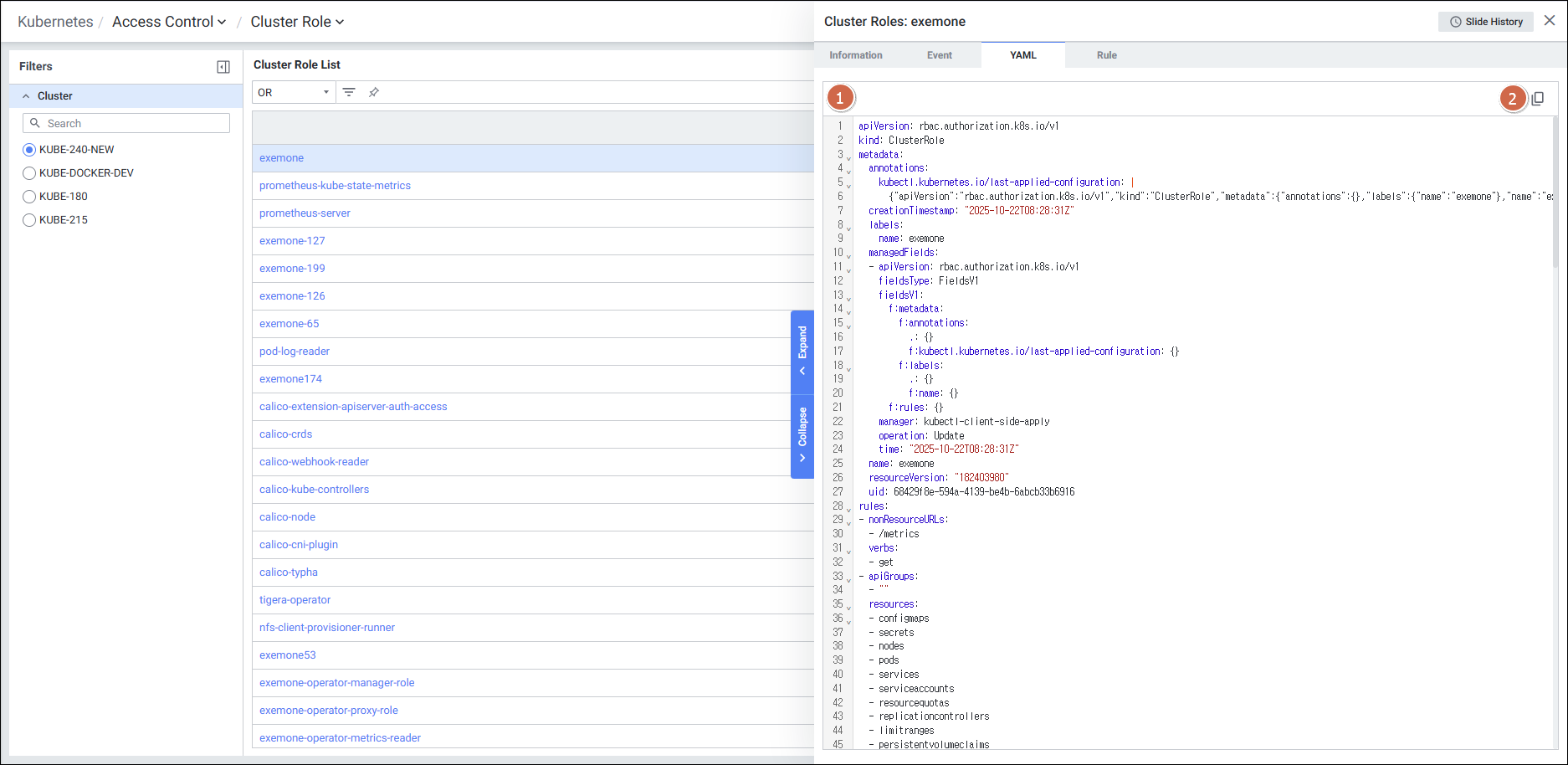
Task: Select the KUBE-240-NEW cluster radio button
Action: [29, 150]
